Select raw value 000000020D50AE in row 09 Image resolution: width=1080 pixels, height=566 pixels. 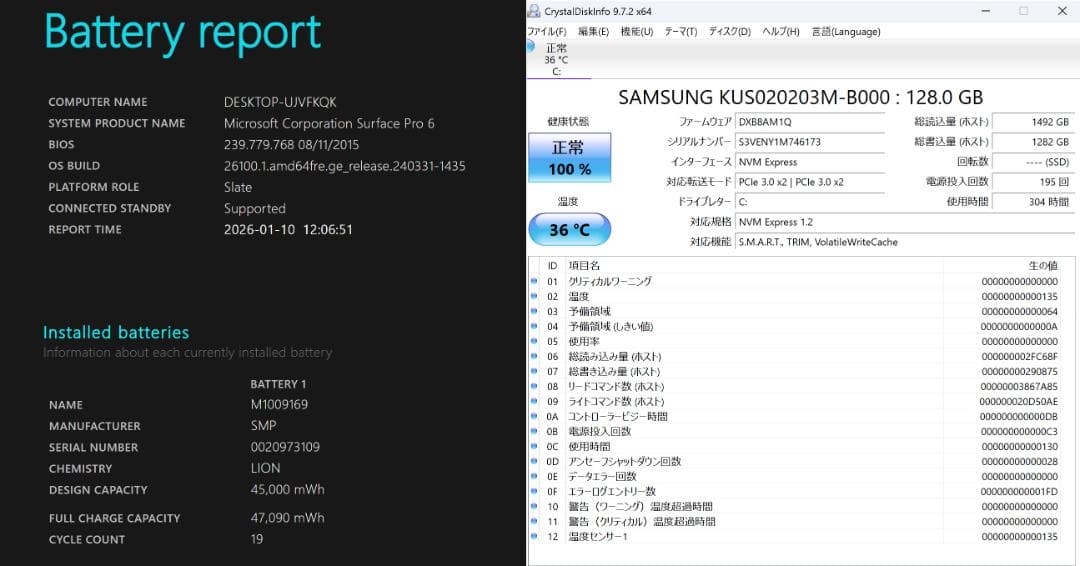pyautogui.click(x=1019, y=401)
